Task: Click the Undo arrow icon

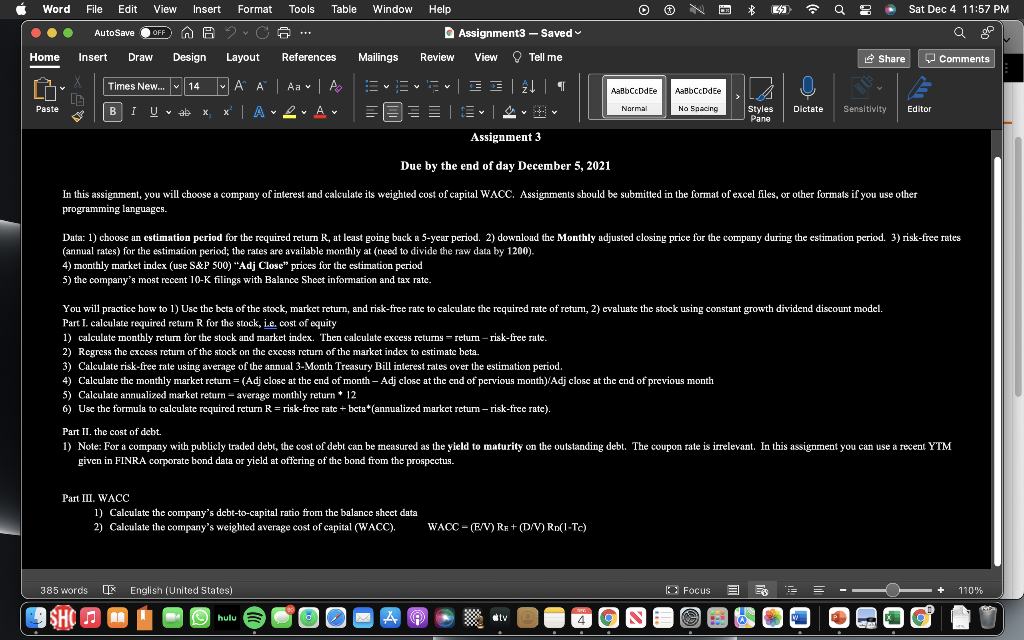Action: (x=230, y=33)
